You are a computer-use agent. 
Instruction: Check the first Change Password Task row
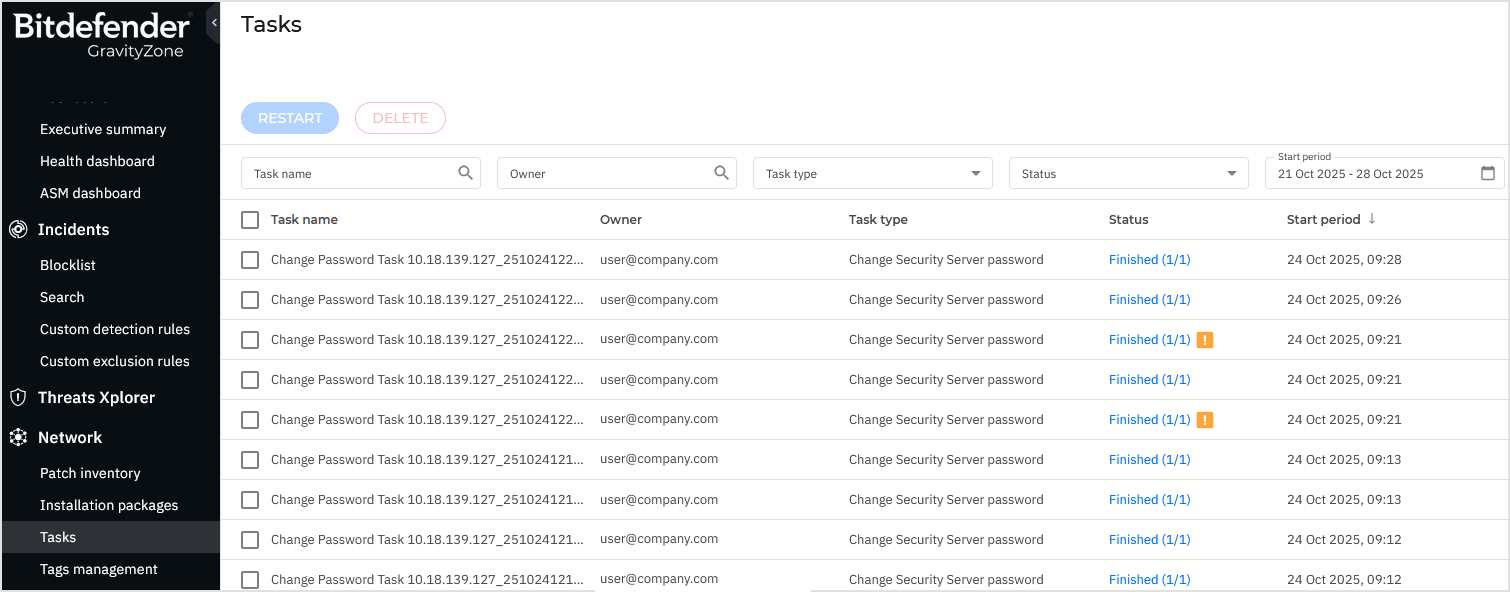click(x=249, y=259)
